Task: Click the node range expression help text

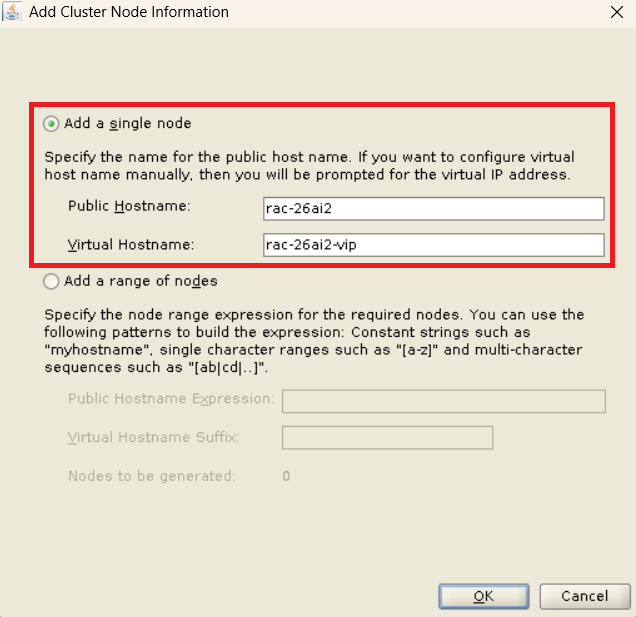Action: (313, 341)
